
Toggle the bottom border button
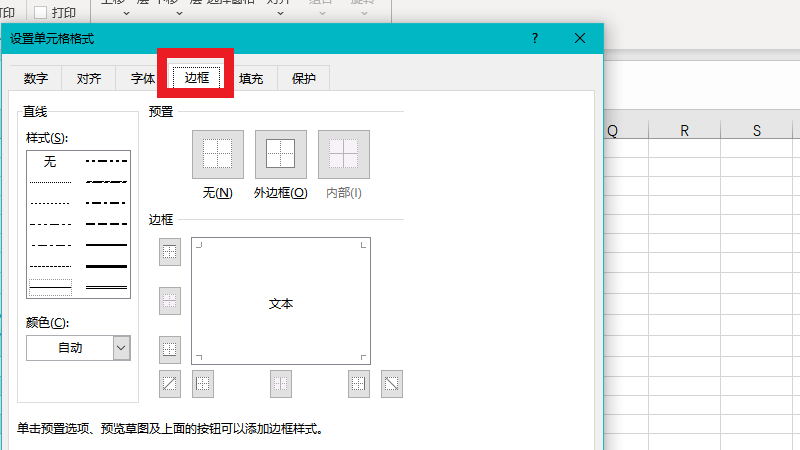click(x=170, y=349)
